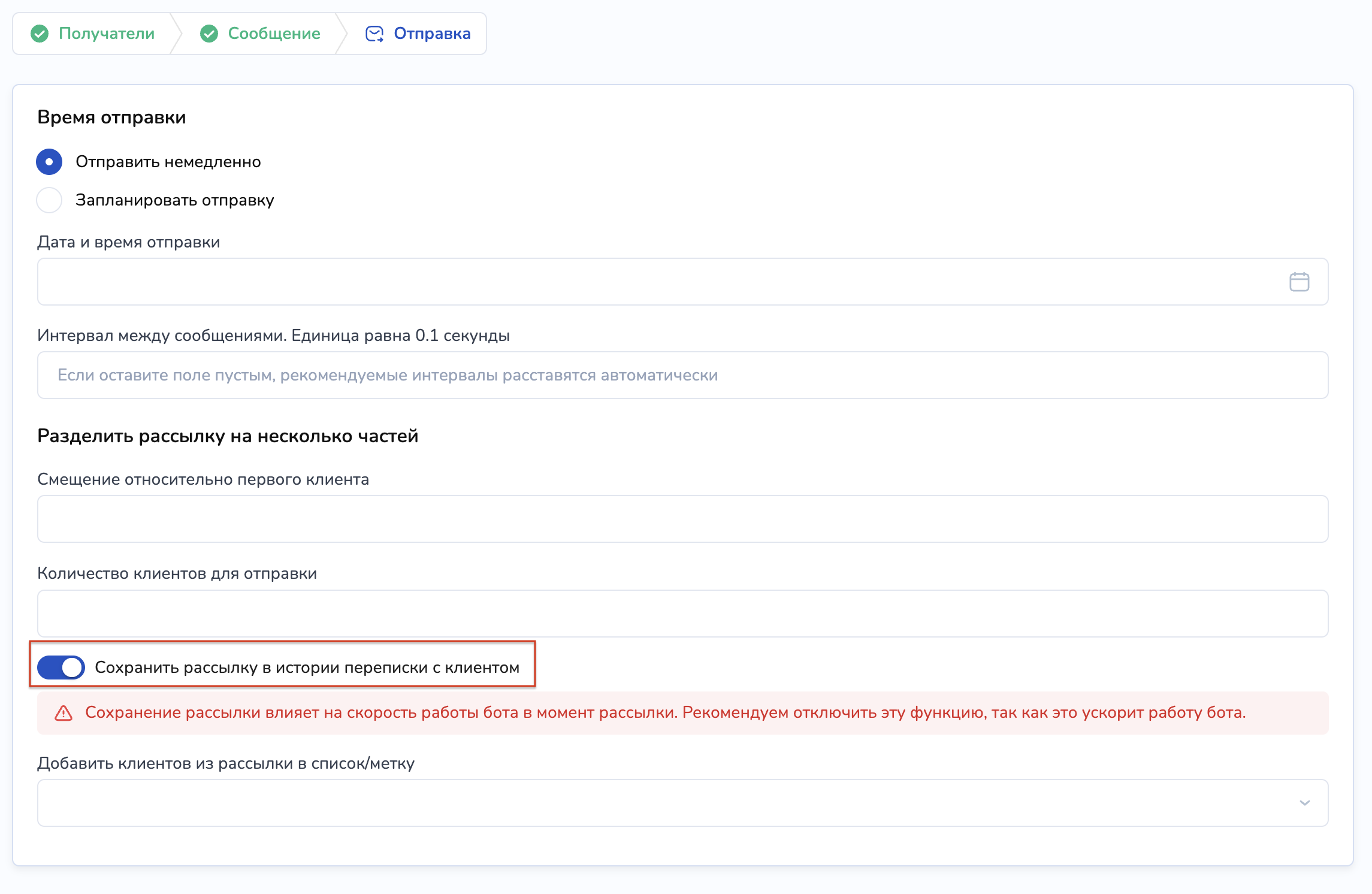The height and width of the screenshot is (894, 1372).
Task: Click the Отправка step label
Action: pos(432,34)
